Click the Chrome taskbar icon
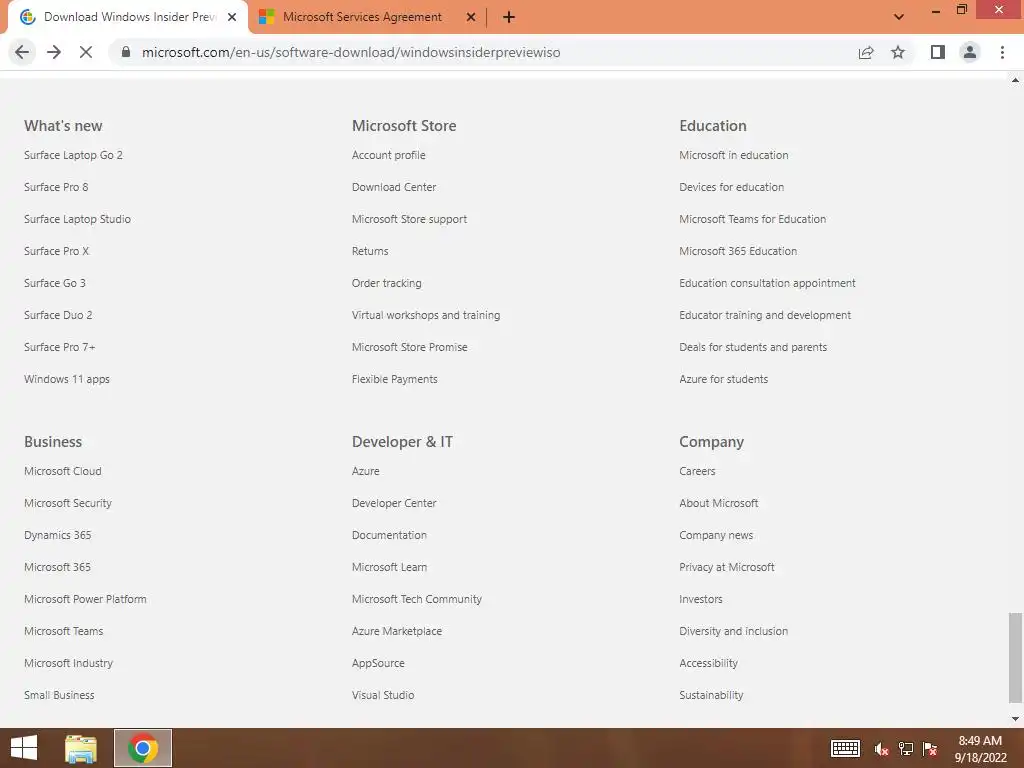The width and height of the screenshot is (1024, 768). click(143, 748)
